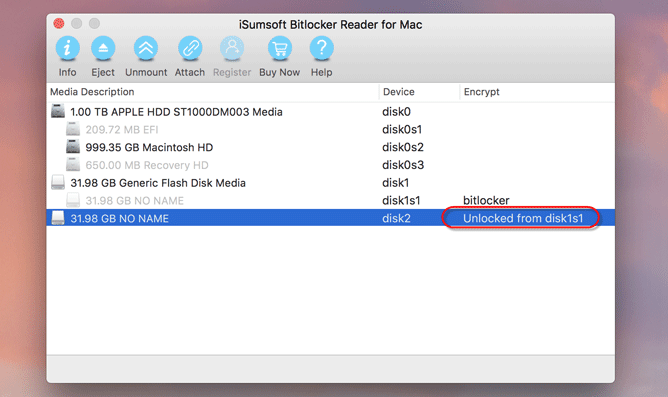The width and height of the screenshot is (668, 397).
Task: Open Help via question mark icon
Action: tap(321, 48)
